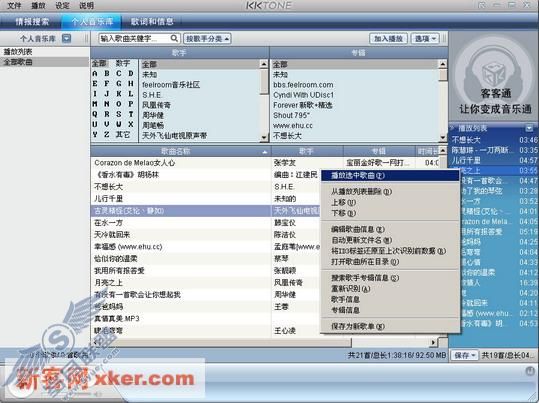Viewport: 539px width, 403px height.
Task: Click the magnifier search icon
Action: (x=175, y=38)
